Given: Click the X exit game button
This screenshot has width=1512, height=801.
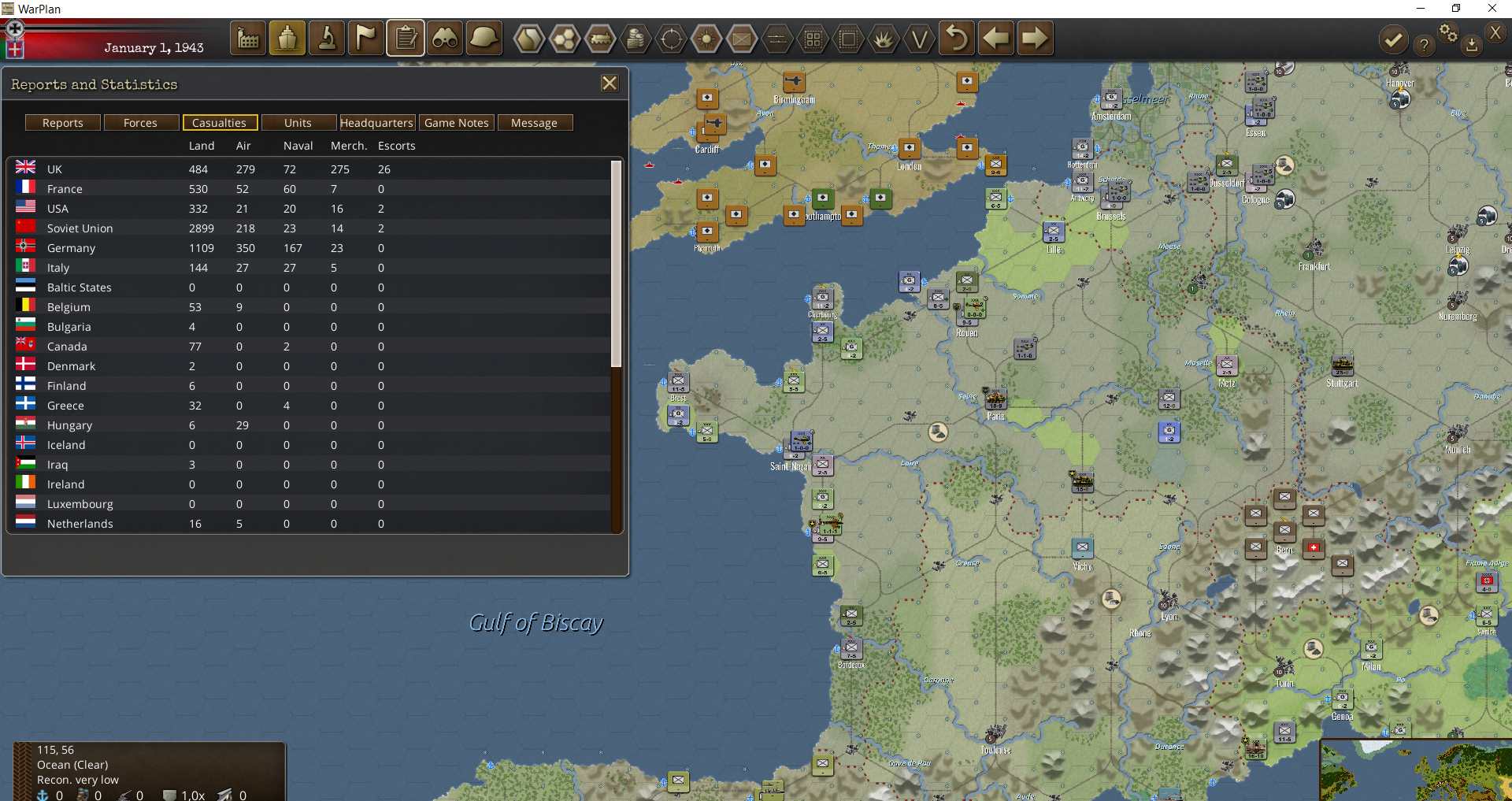Looking at the screenshot, I should [x=1495, y=33].
